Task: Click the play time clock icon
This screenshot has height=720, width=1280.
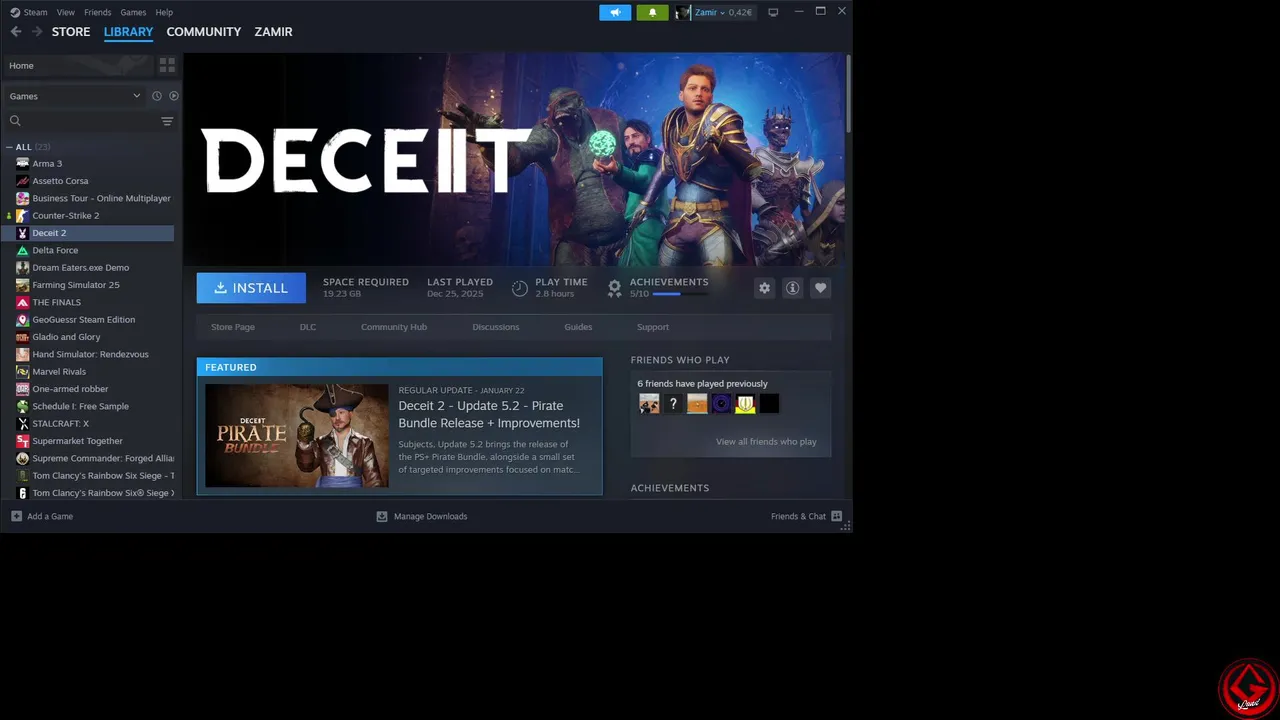Action: tap(520, 288)
